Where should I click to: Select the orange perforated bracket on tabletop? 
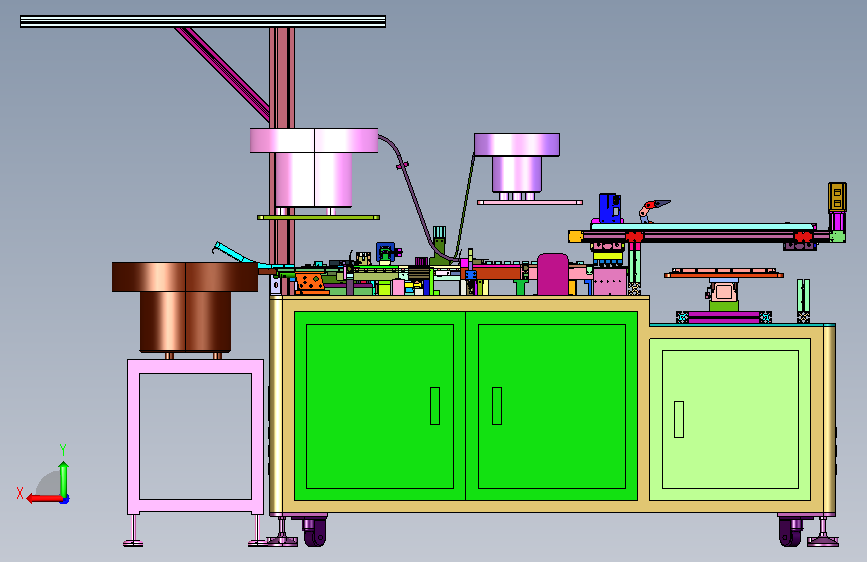pyautogui.click(x=310, y=282)
